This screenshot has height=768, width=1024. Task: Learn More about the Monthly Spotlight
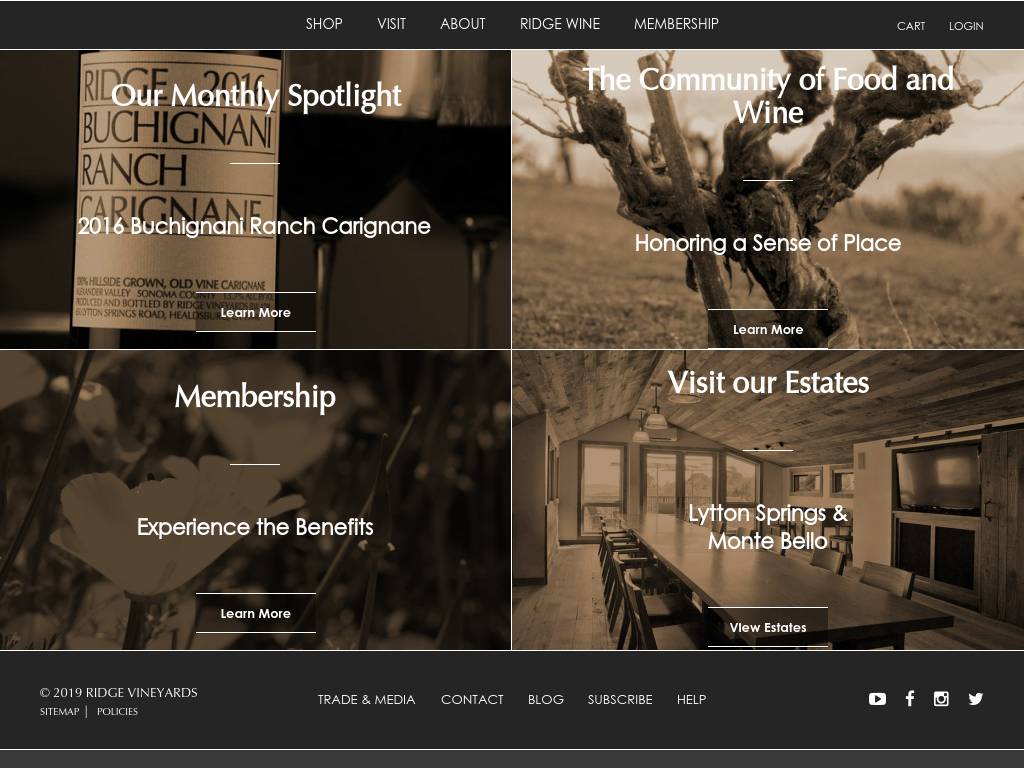coord(255,312)
